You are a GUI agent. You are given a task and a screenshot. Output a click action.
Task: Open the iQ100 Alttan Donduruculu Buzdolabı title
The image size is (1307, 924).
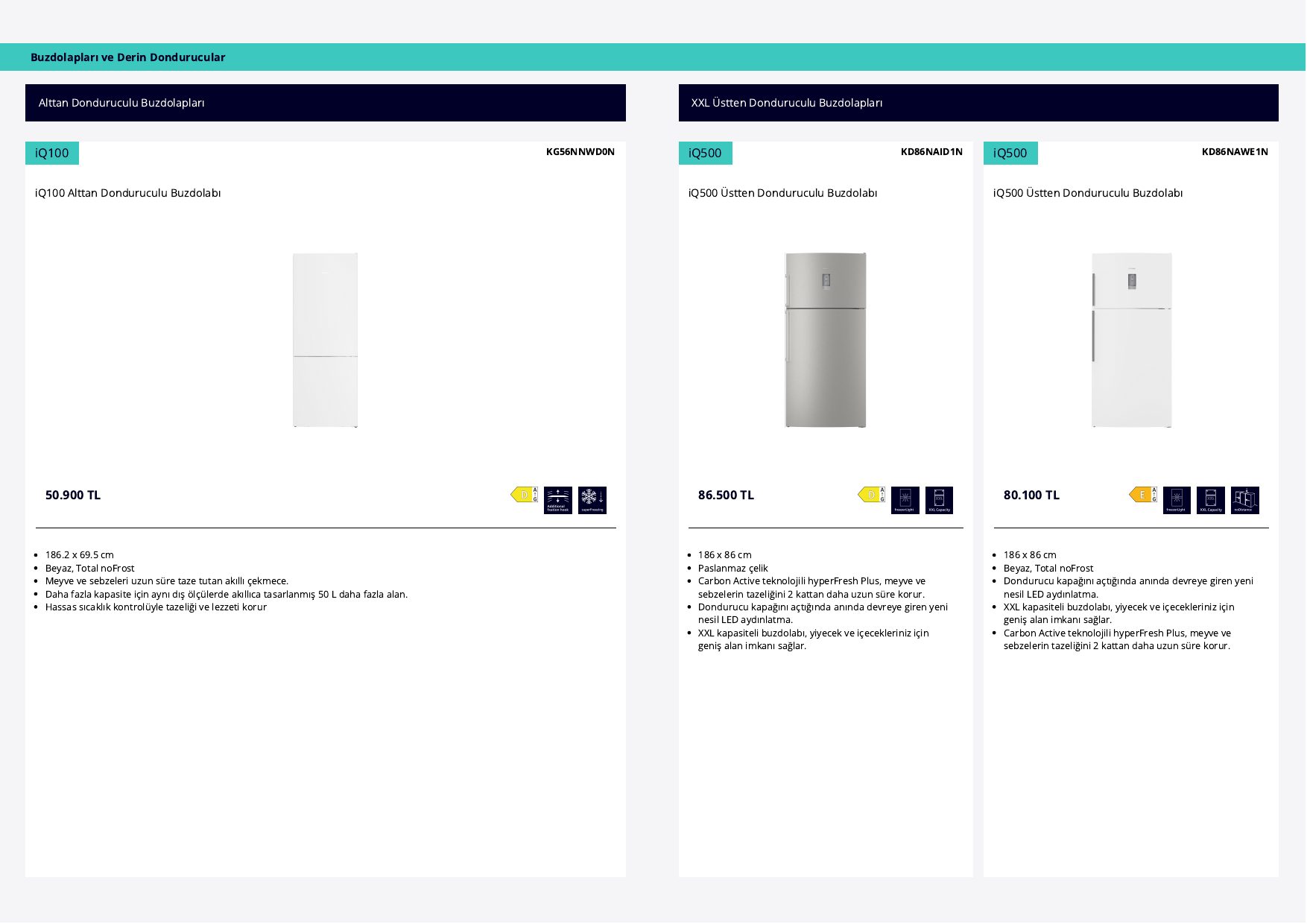(128, 193)
